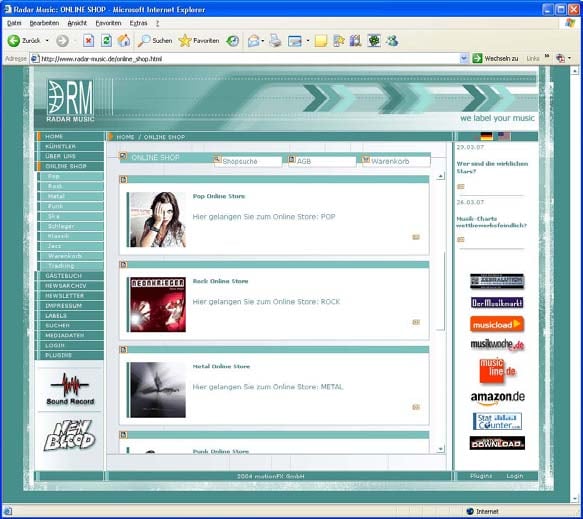583x519 pixels.
Task: Click the New Blood logo
Action: (x=70, y=435)
